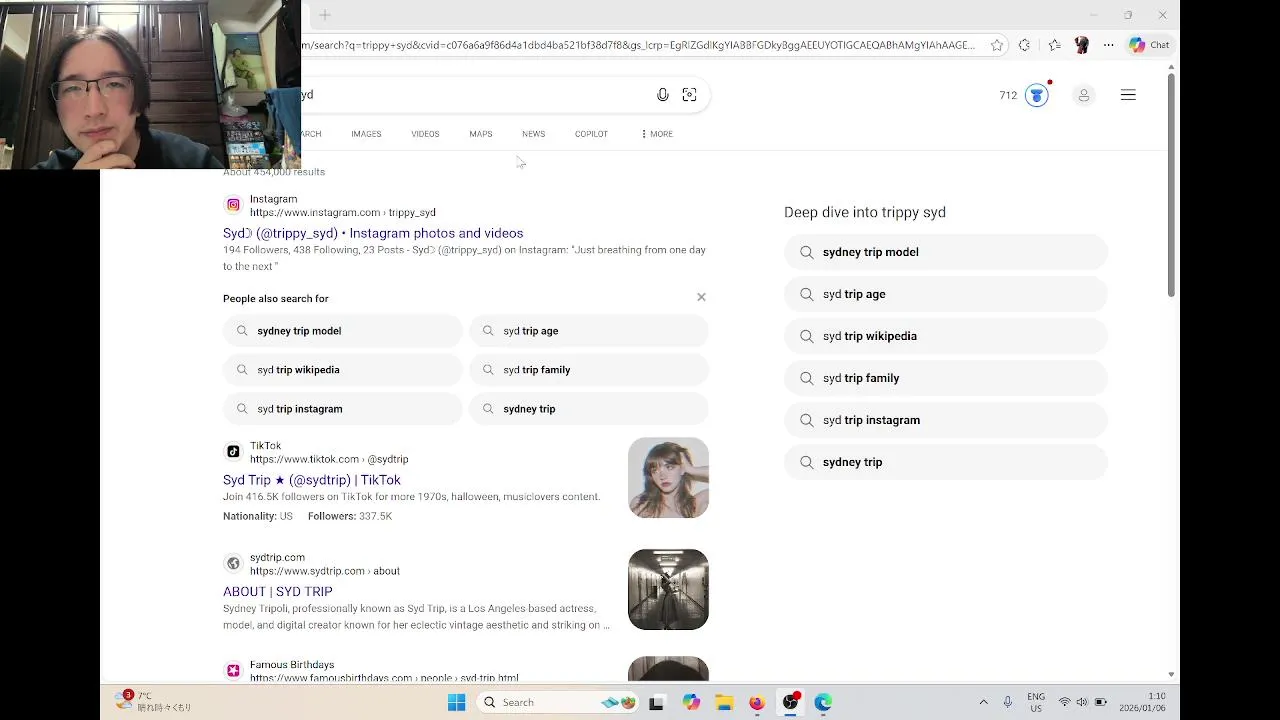Search 'sydney trip' in People also search
The image size is (1280, 720).
(x=589, y=409)
